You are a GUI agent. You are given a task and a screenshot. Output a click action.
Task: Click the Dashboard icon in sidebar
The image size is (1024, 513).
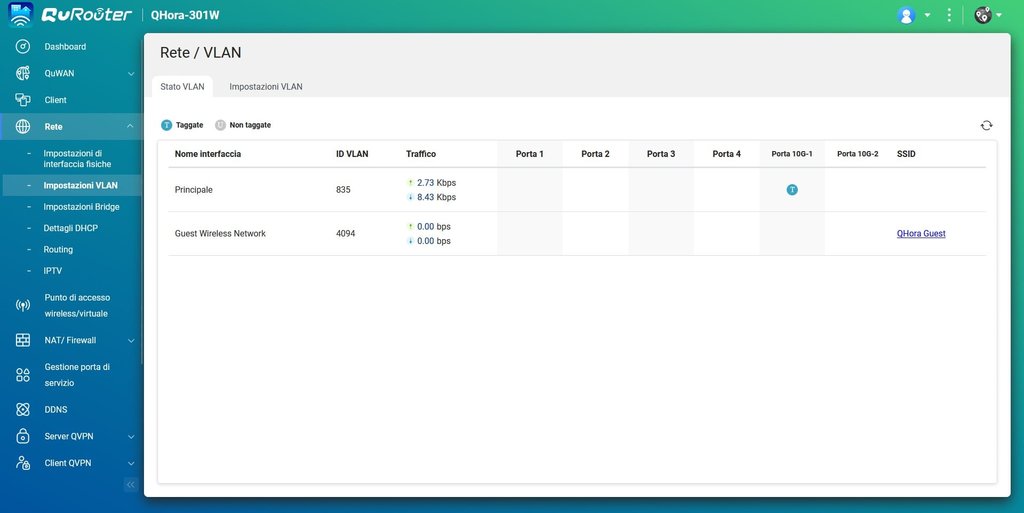pyautogui.click(x=23, y=46)
